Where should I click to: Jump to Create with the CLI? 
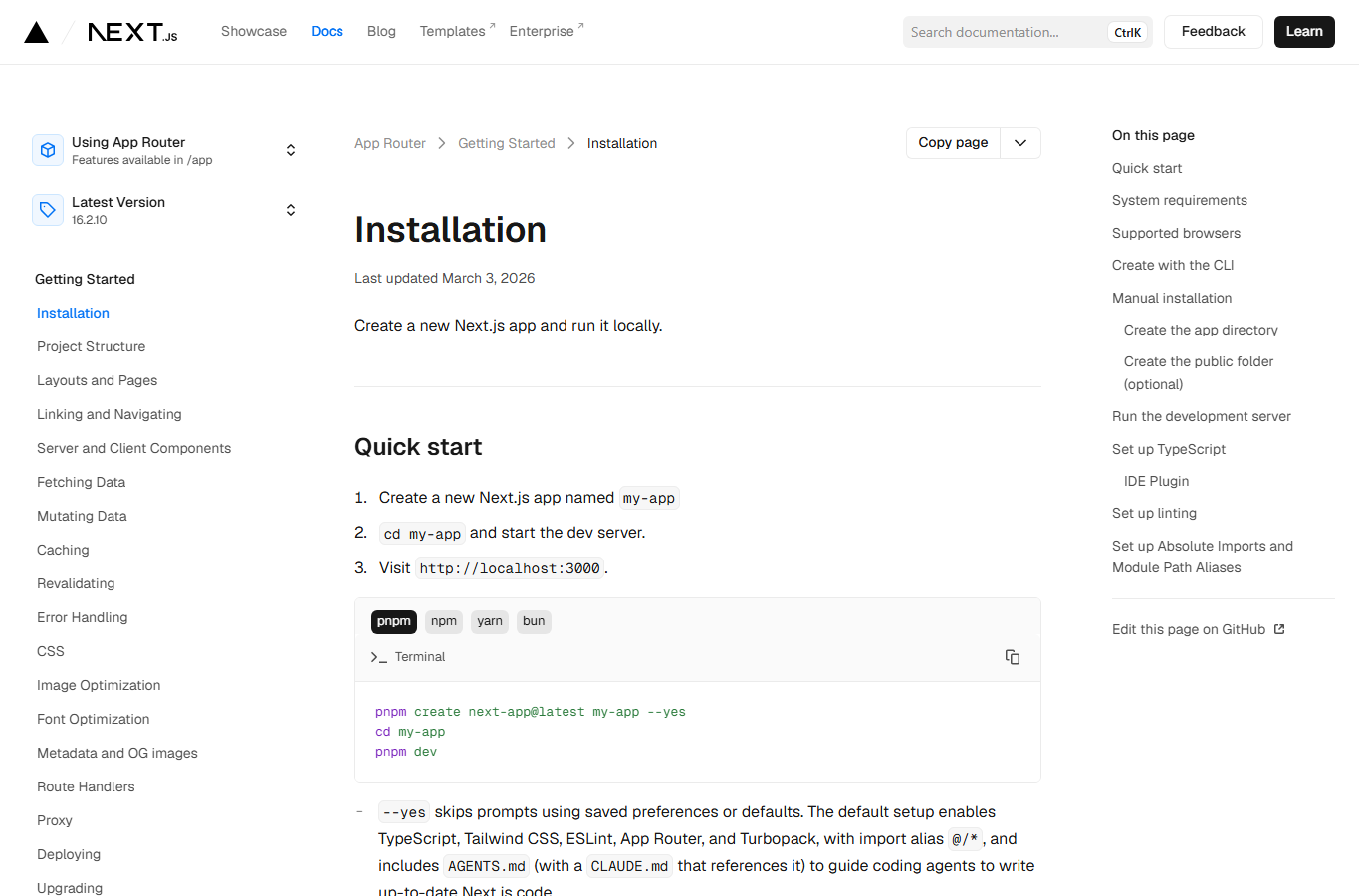pyautogui.click(x=1173, y=265)
